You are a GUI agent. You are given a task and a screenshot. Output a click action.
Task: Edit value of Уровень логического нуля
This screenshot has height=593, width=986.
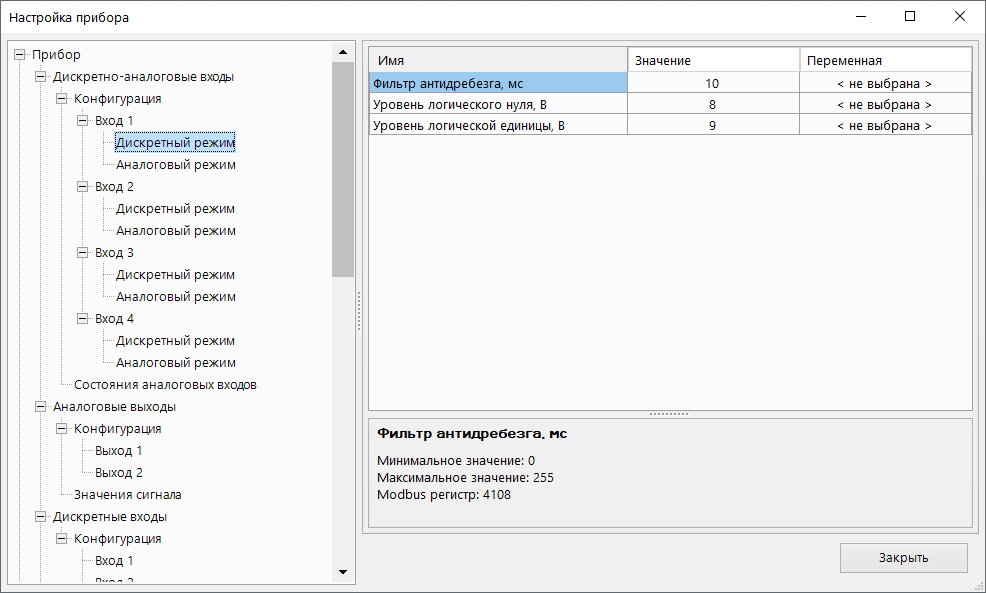[712, 105]
